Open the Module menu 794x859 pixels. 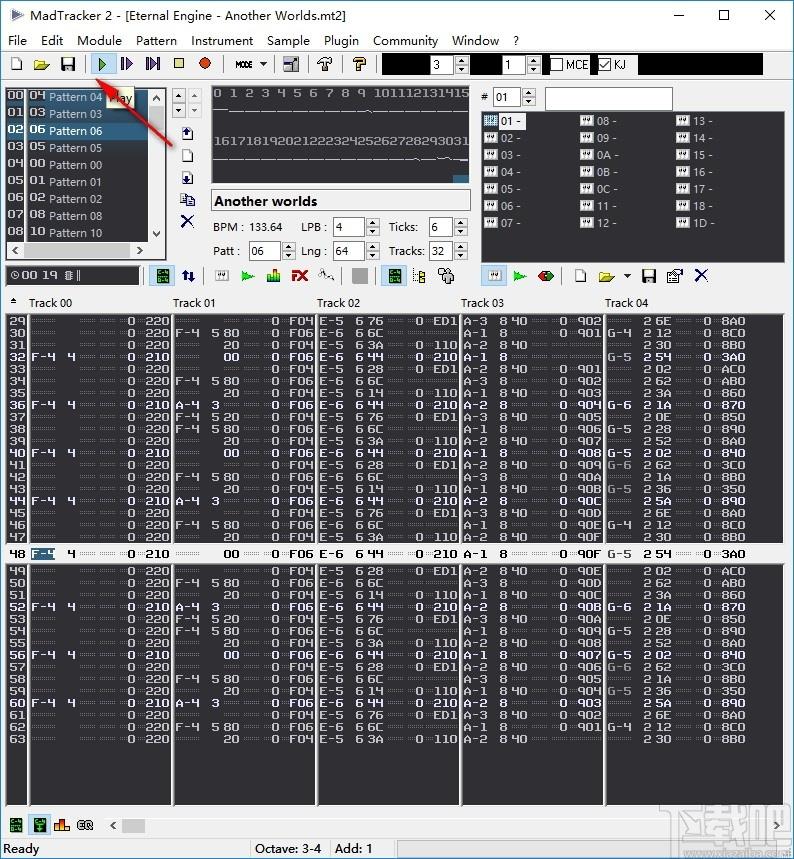[99, 41]
